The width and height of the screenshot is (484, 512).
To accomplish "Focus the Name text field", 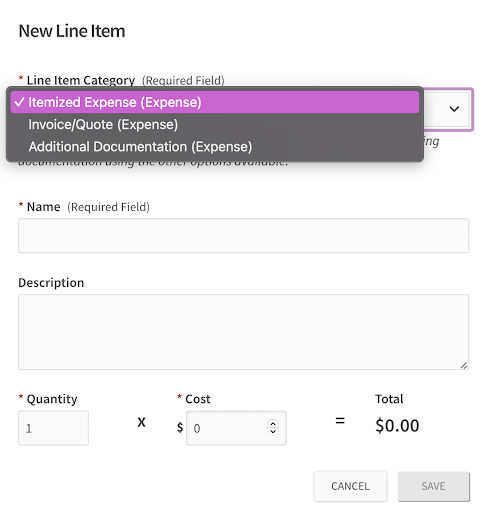I will 243,236.
